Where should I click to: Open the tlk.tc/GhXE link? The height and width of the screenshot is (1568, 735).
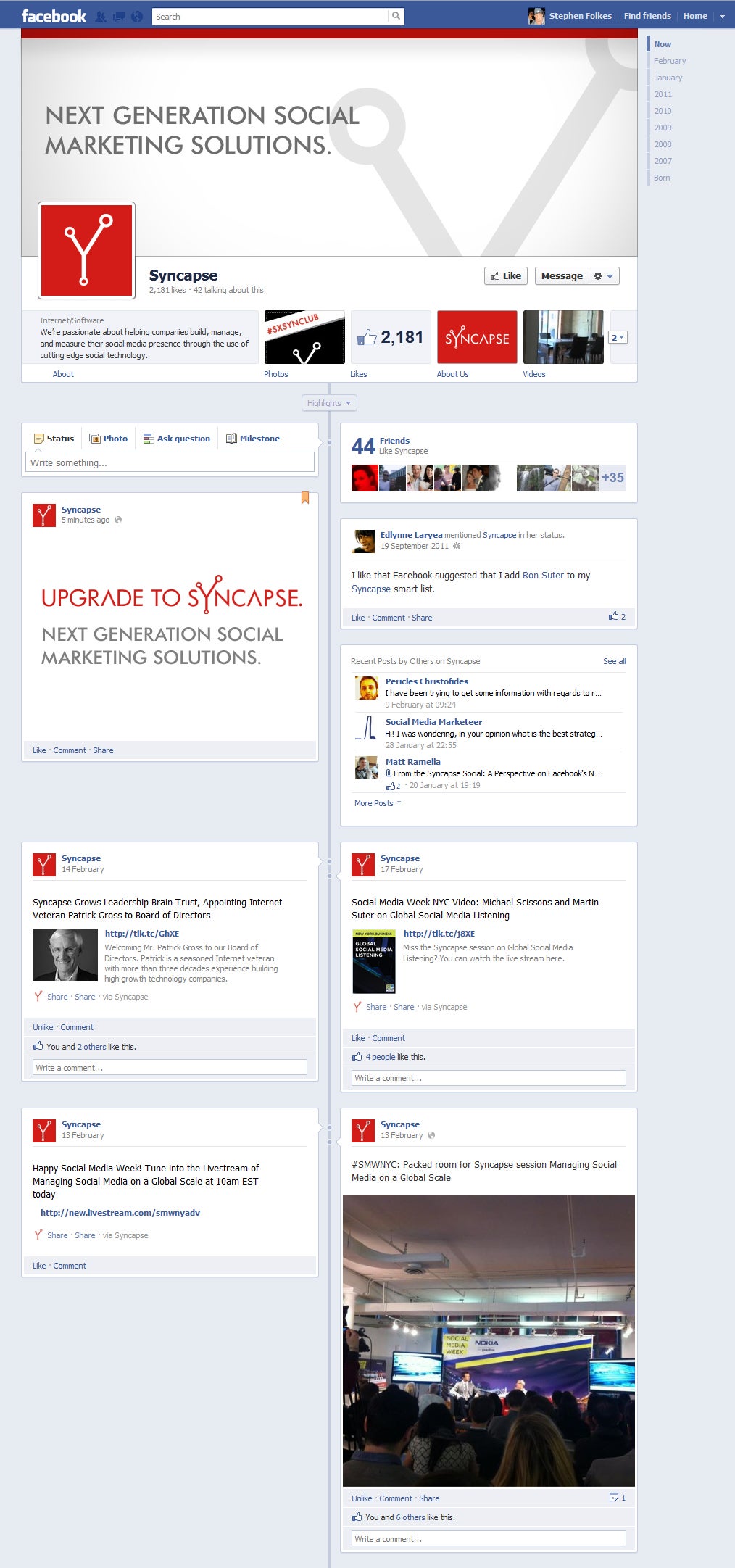[142, 934]
